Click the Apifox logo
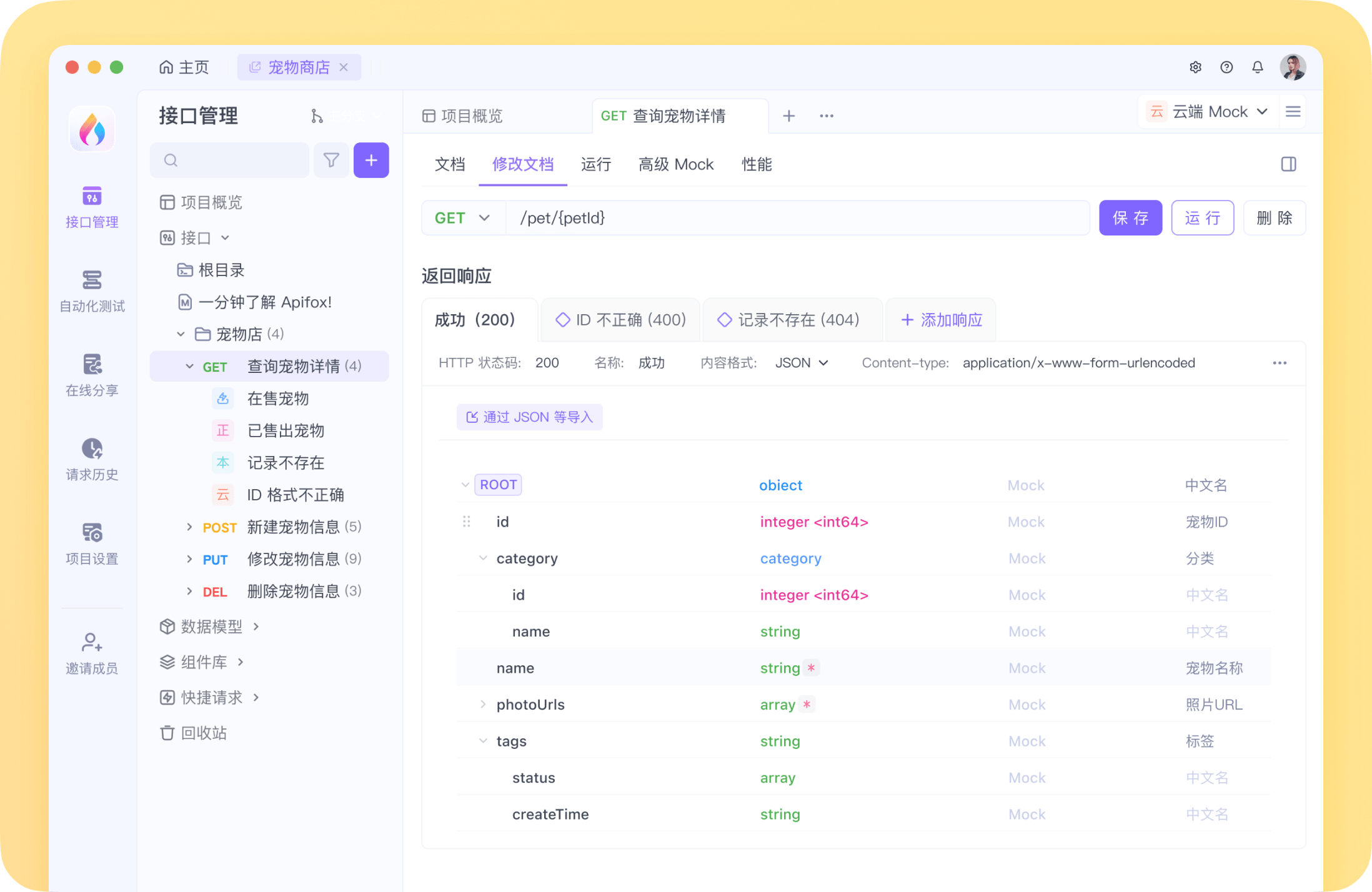Image resolution: width=1372 pixels, height=892 pixels. (x=92, y=129)
